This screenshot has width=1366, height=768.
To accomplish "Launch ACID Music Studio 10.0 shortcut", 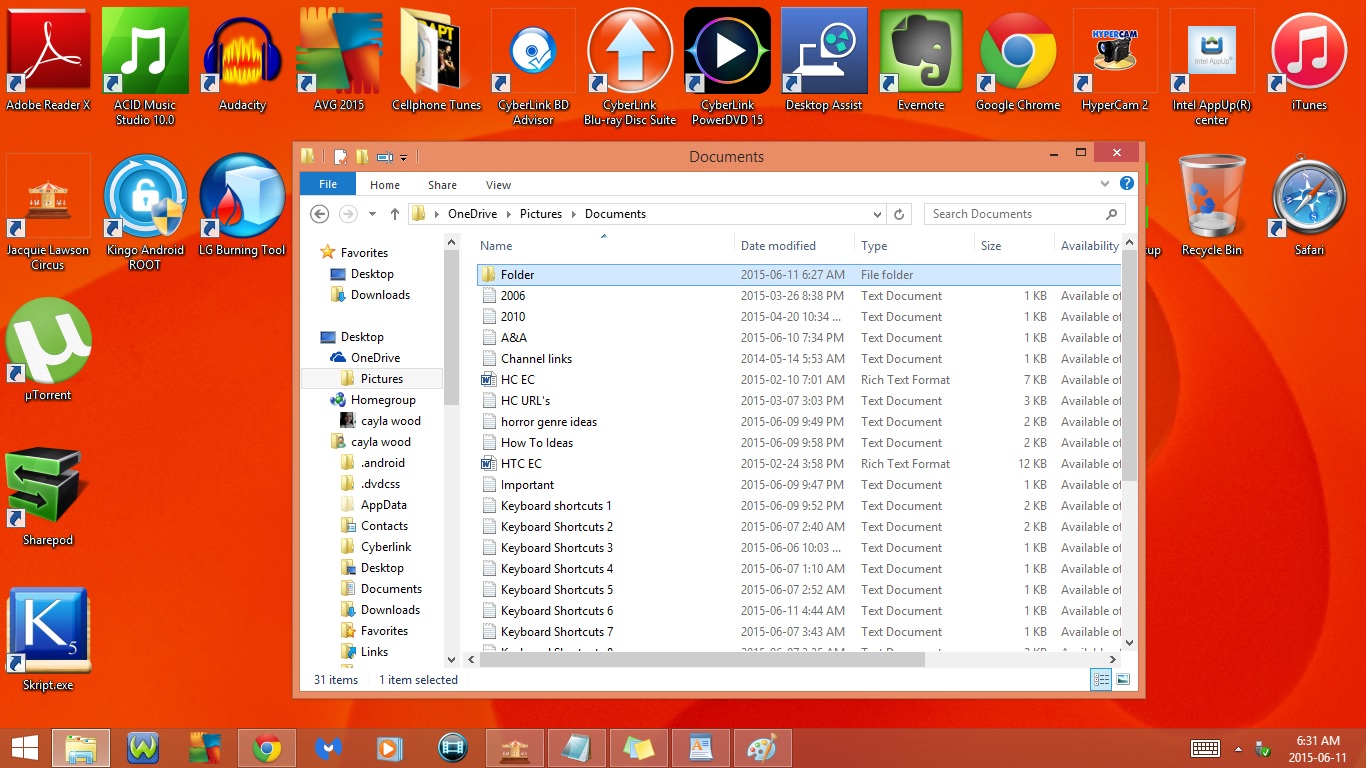I will click(145, 67).
